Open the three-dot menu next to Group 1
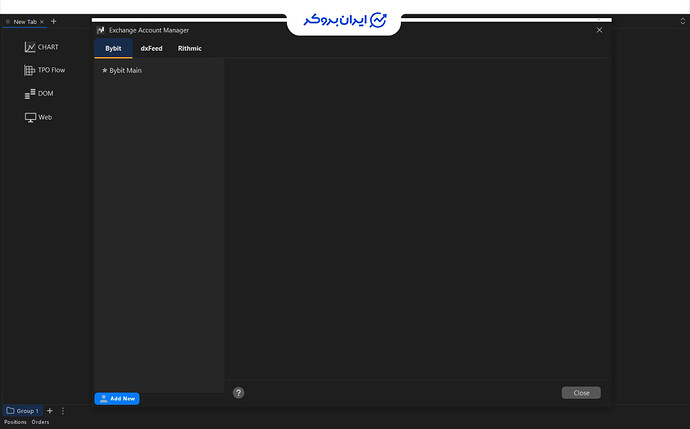690x429 pixels. click(x=62, y=411)
